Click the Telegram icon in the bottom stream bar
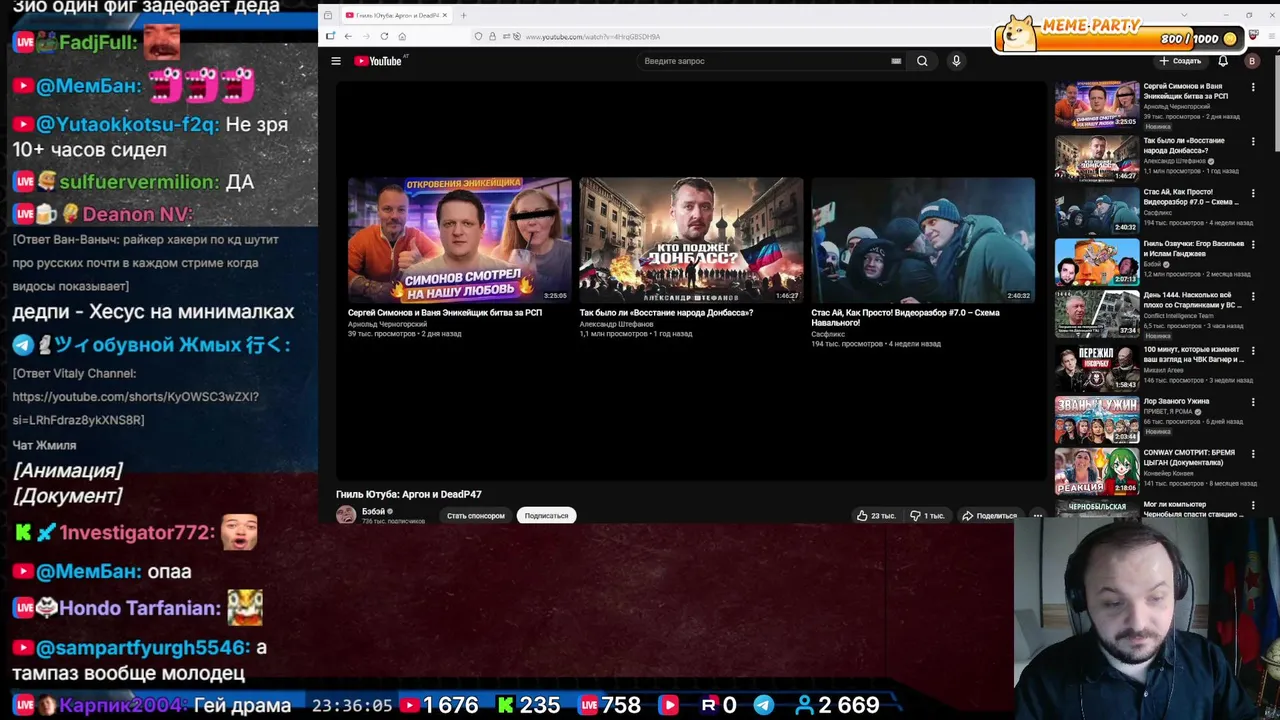 [x=763, y=705]
